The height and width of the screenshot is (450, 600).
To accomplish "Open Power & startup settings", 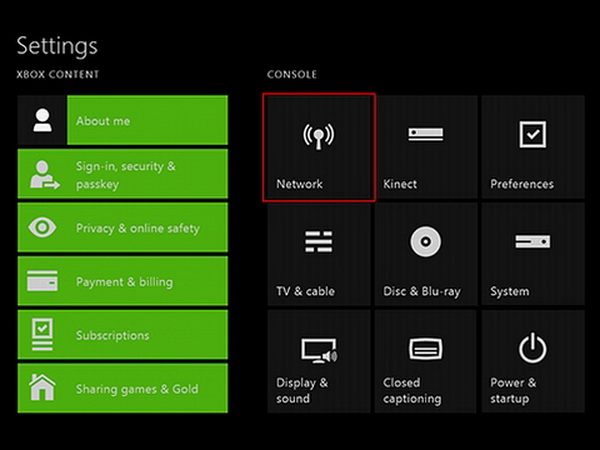I will point(533,361).
